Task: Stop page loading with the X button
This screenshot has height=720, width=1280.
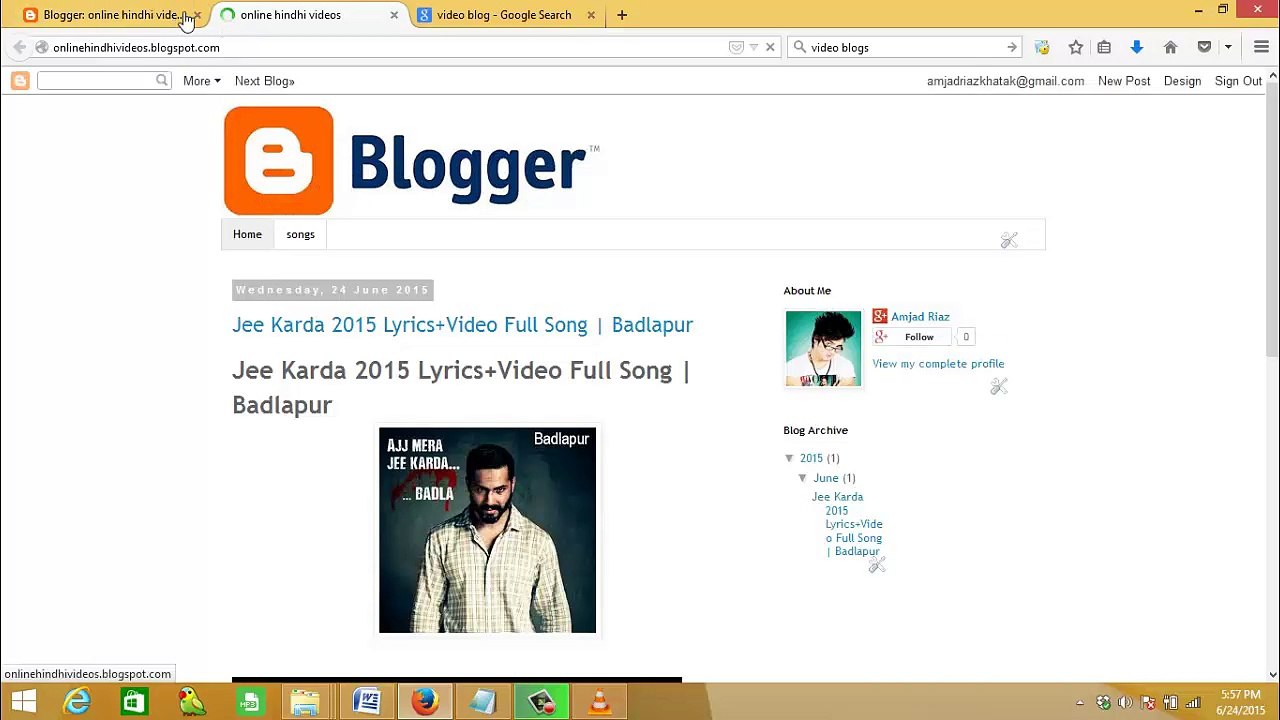Action: 770,47
